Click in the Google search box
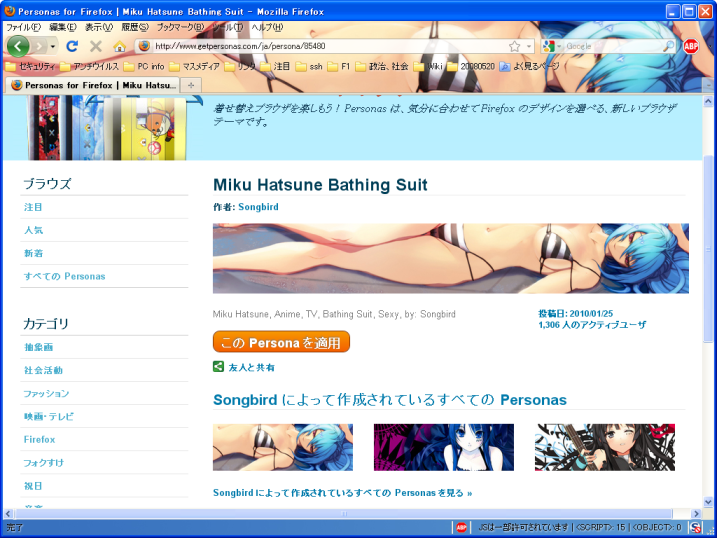Screen dimensions: 717x538 (x=613, y=46)
